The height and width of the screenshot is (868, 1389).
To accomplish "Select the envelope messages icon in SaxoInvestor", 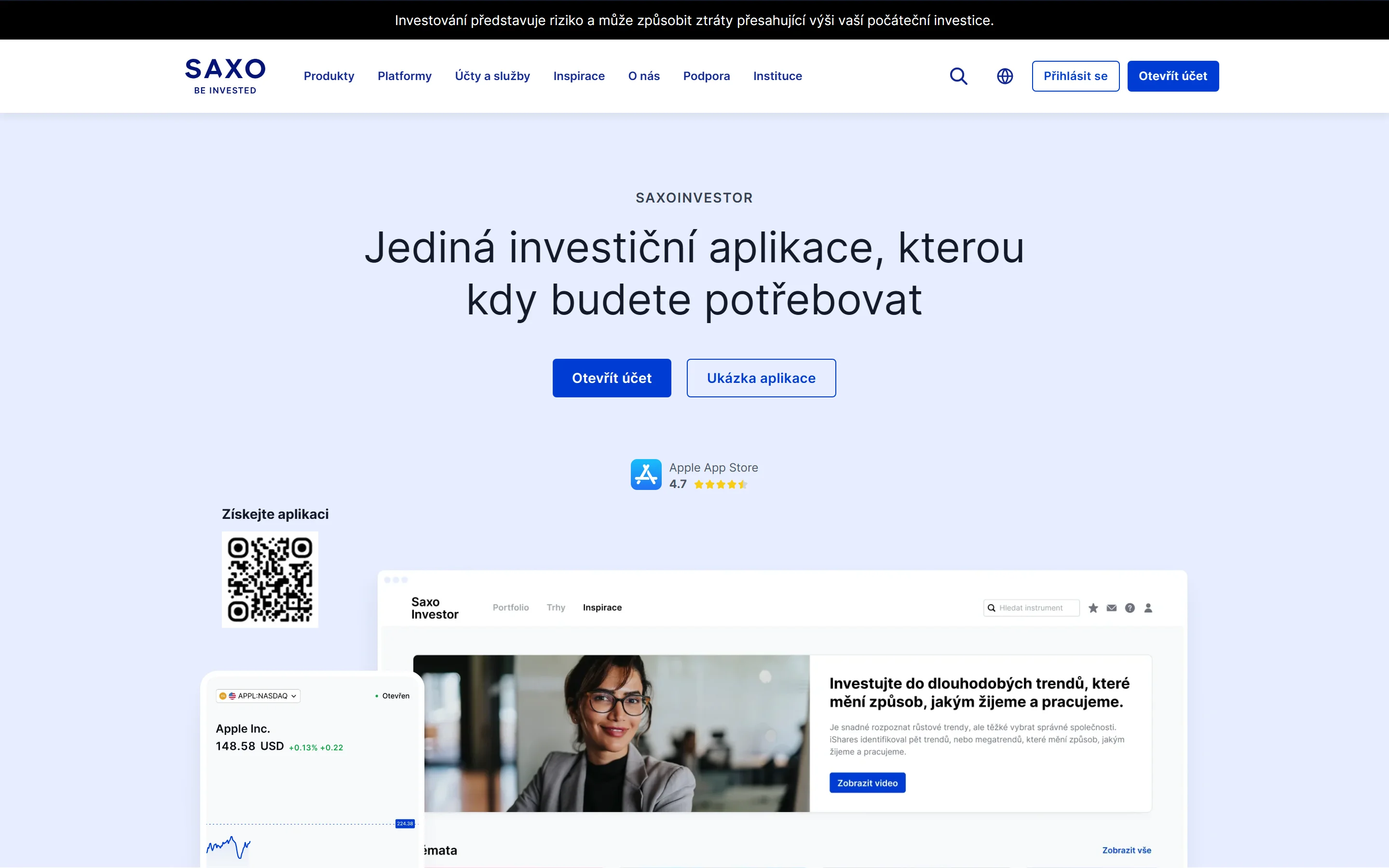I will 1111,608.
